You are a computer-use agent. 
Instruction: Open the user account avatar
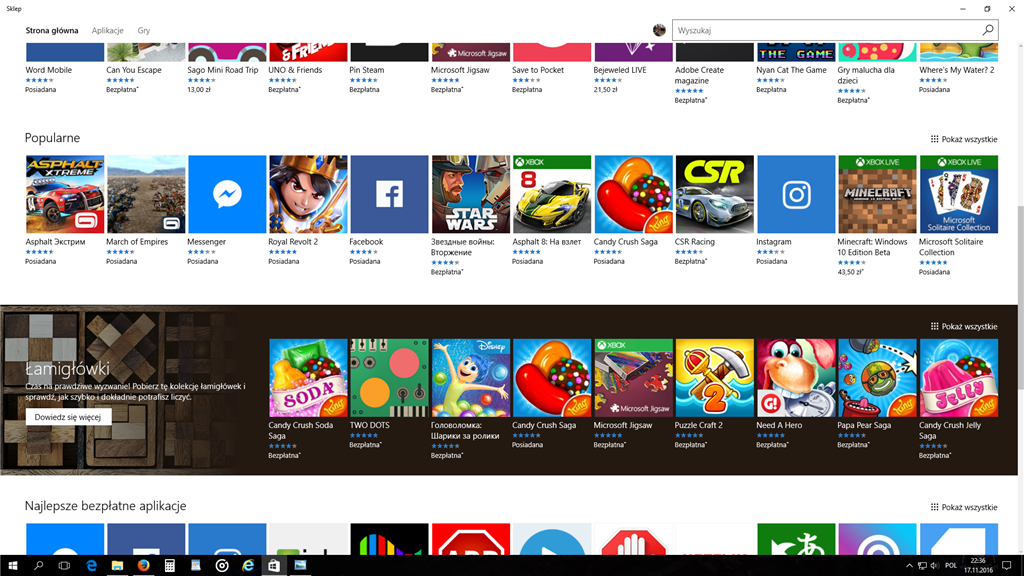pos(659,30)
